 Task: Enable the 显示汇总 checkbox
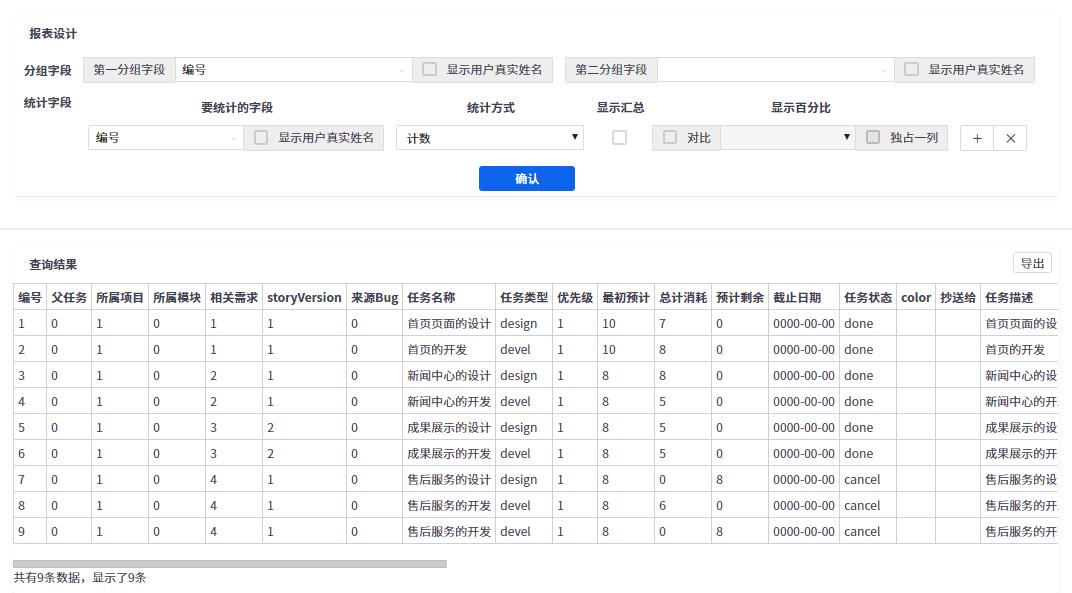coord(619,138)
